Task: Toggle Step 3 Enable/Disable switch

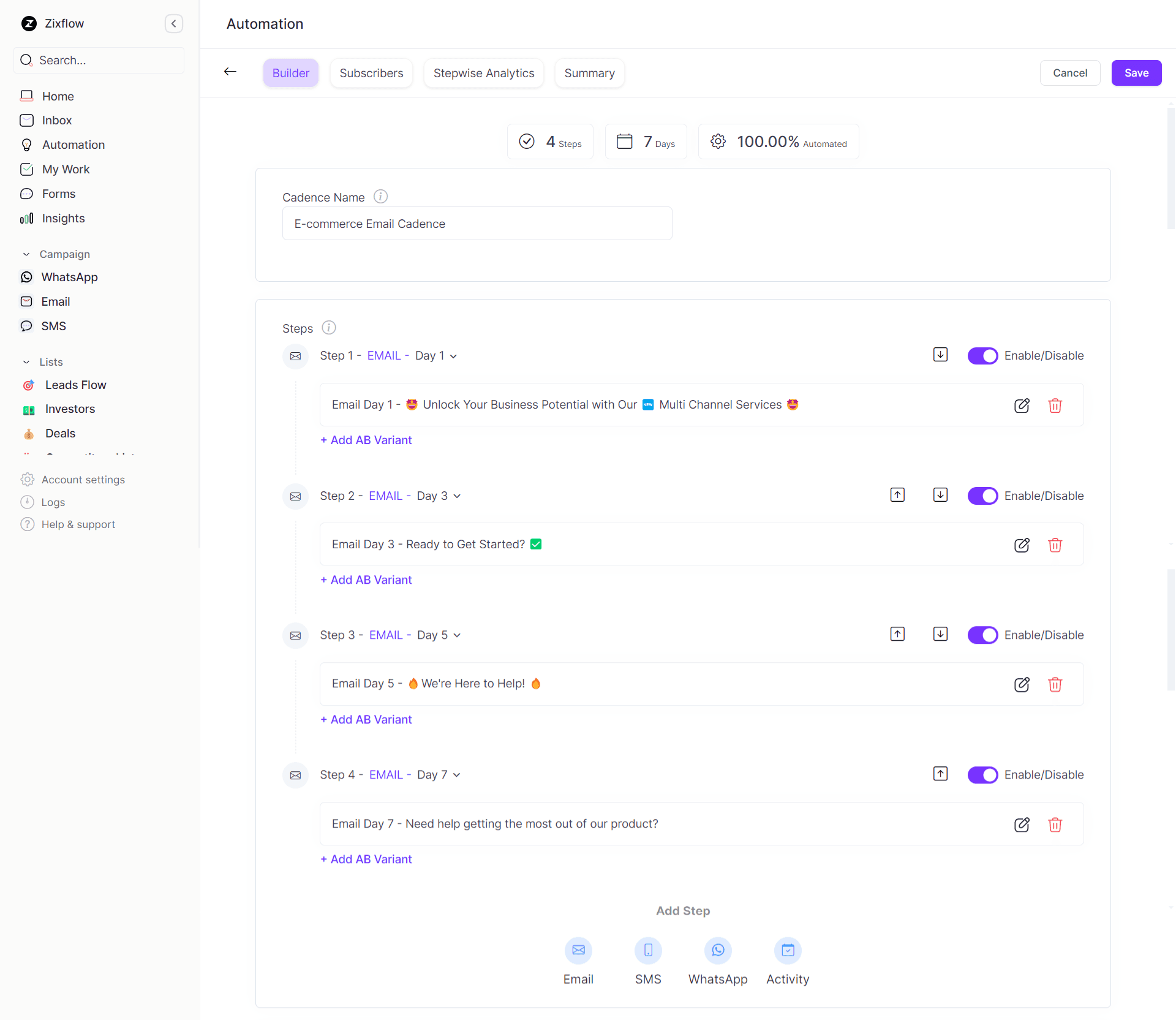Action: [982, 635]
